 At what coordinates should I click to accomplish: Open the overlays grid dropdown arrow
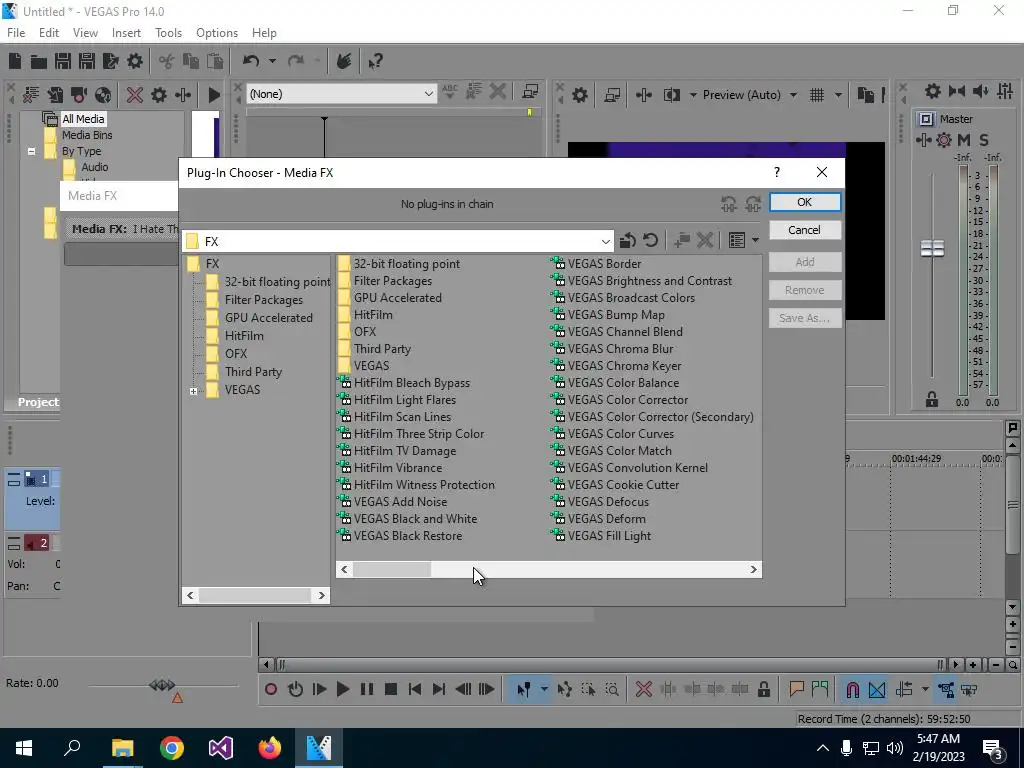838,95
